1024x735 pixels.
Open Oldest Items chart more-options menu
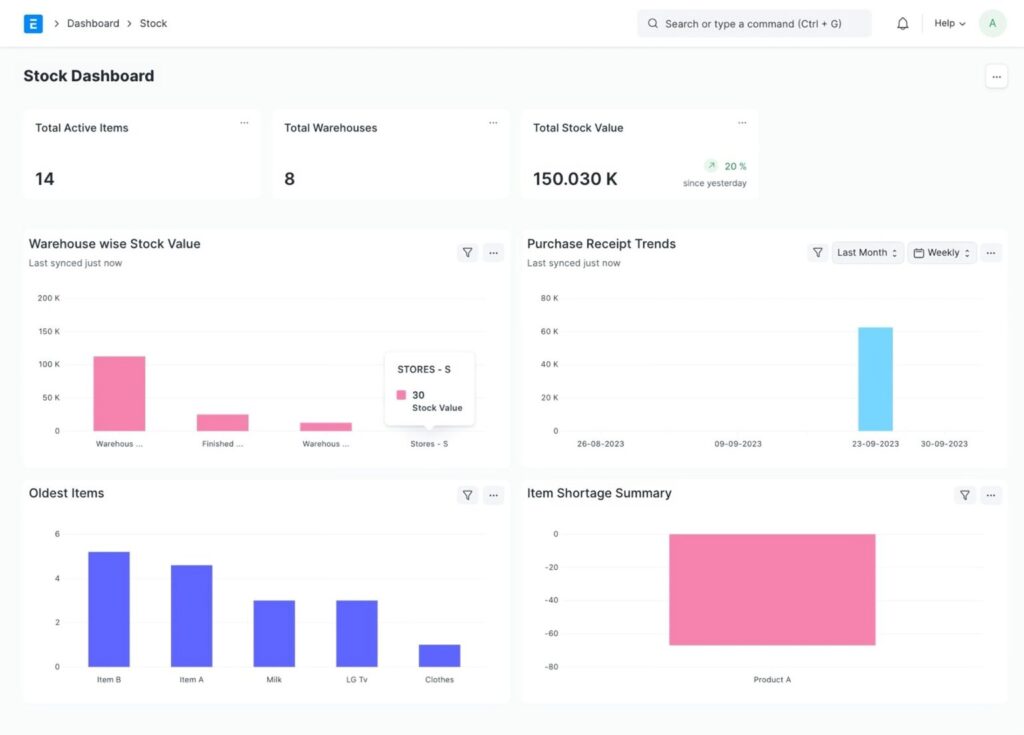coord(493,495)
